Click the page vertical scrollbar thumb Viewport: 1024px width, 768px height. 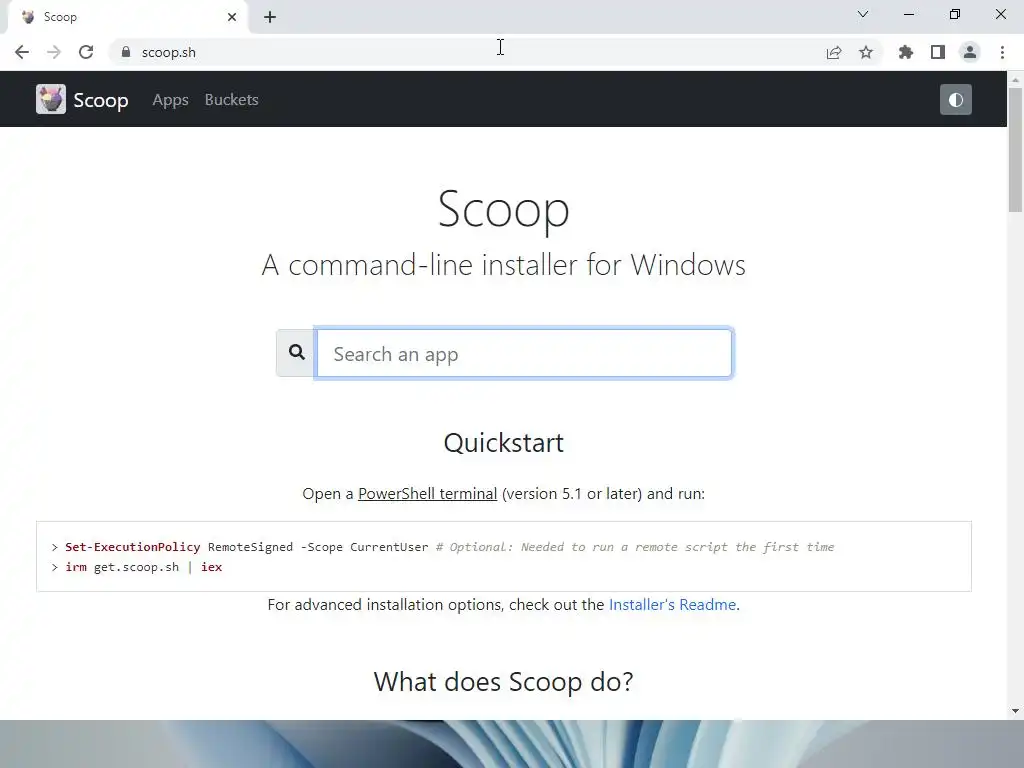pyautogui.click(x=1015, y=150)
